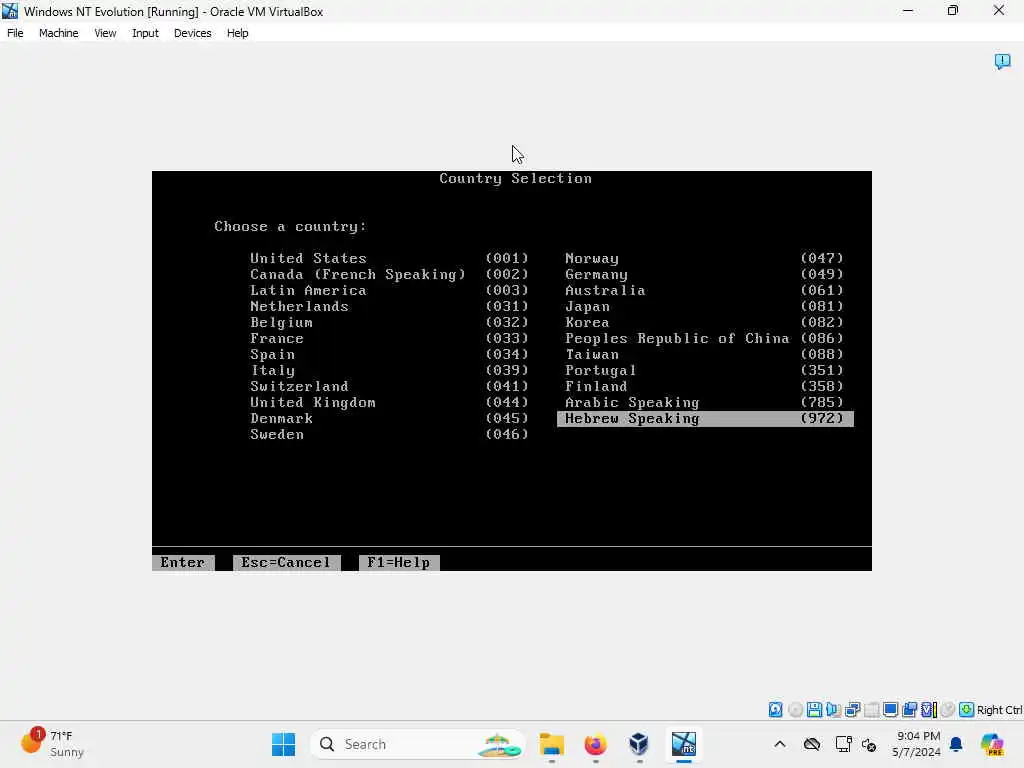The image size is (1024, 768).
Task: Select Latin America (003) entry
Action: coord(389,291)
